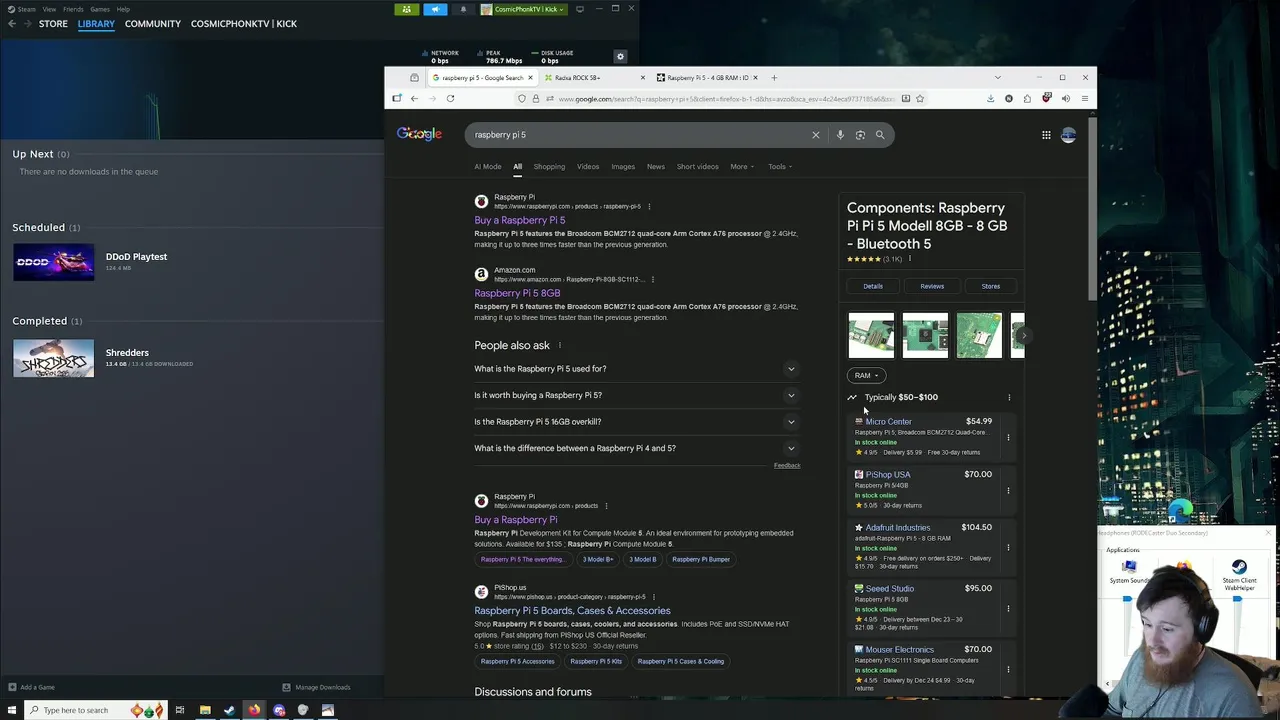Click the Raspberry Pi Bumper sitelink chip
The image size is (1280, 720).
point(701,559)
